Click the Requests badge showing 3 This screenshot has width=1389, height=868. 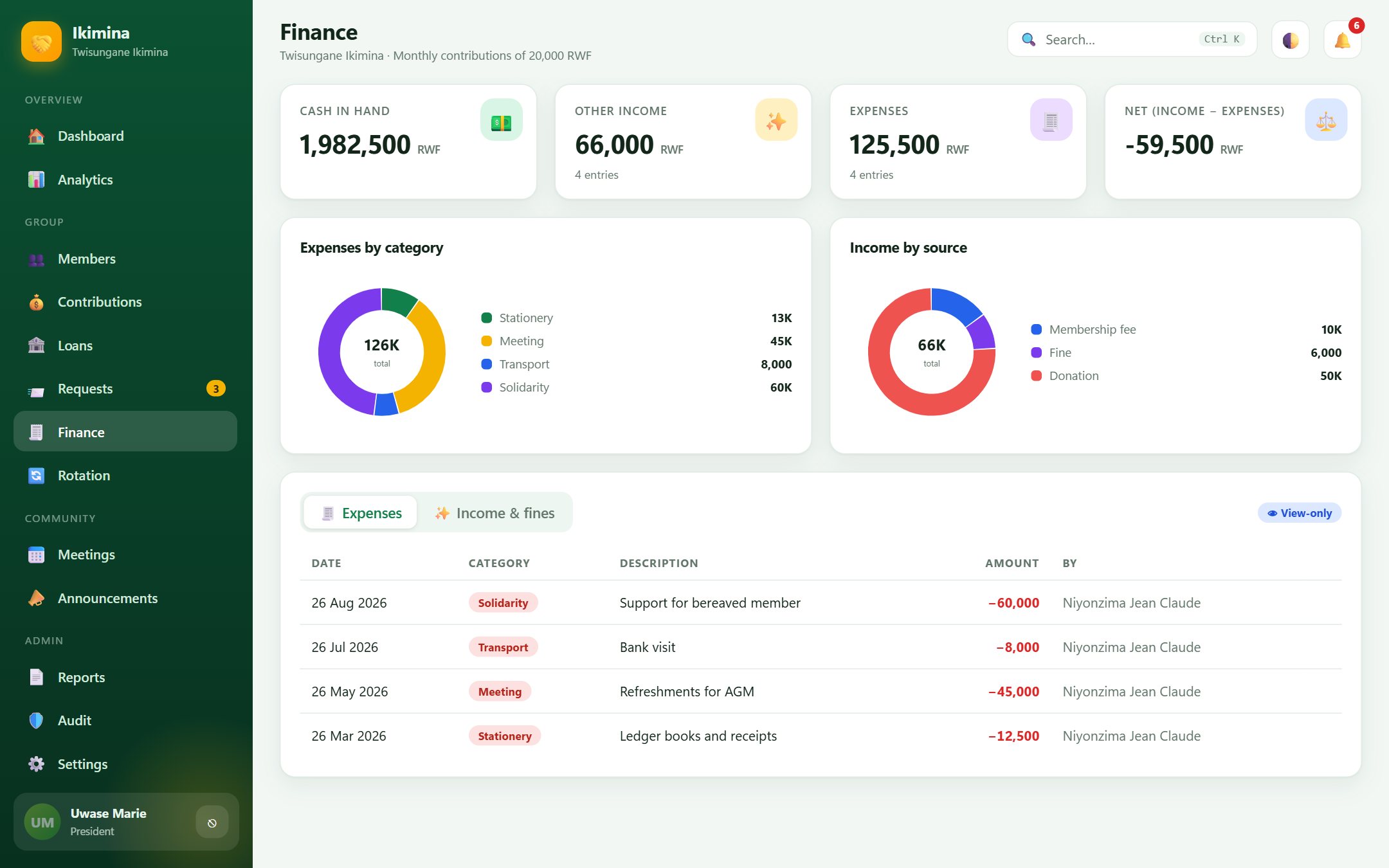click(216, 388)
